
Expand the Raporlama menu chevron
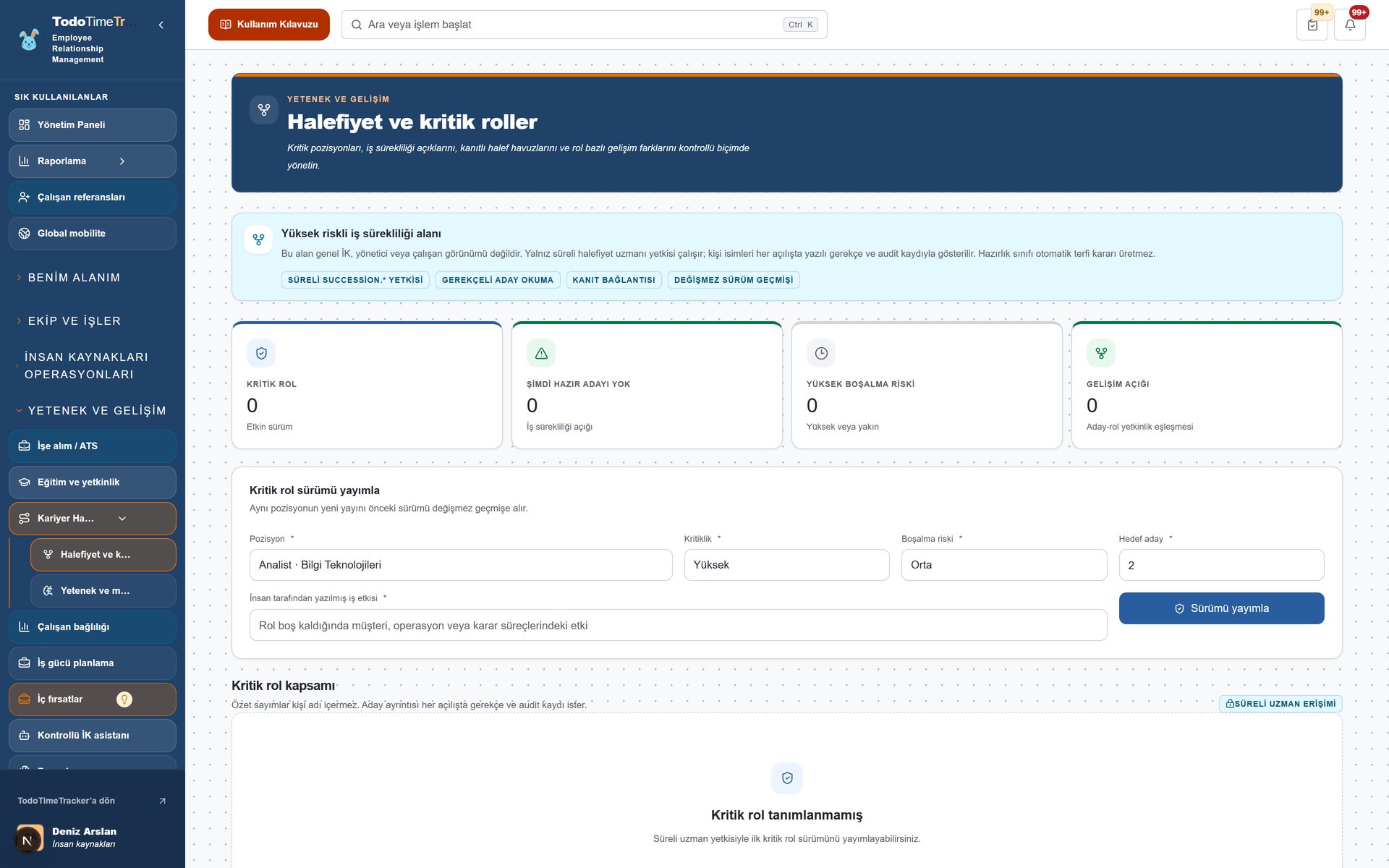tap(122, 161)
